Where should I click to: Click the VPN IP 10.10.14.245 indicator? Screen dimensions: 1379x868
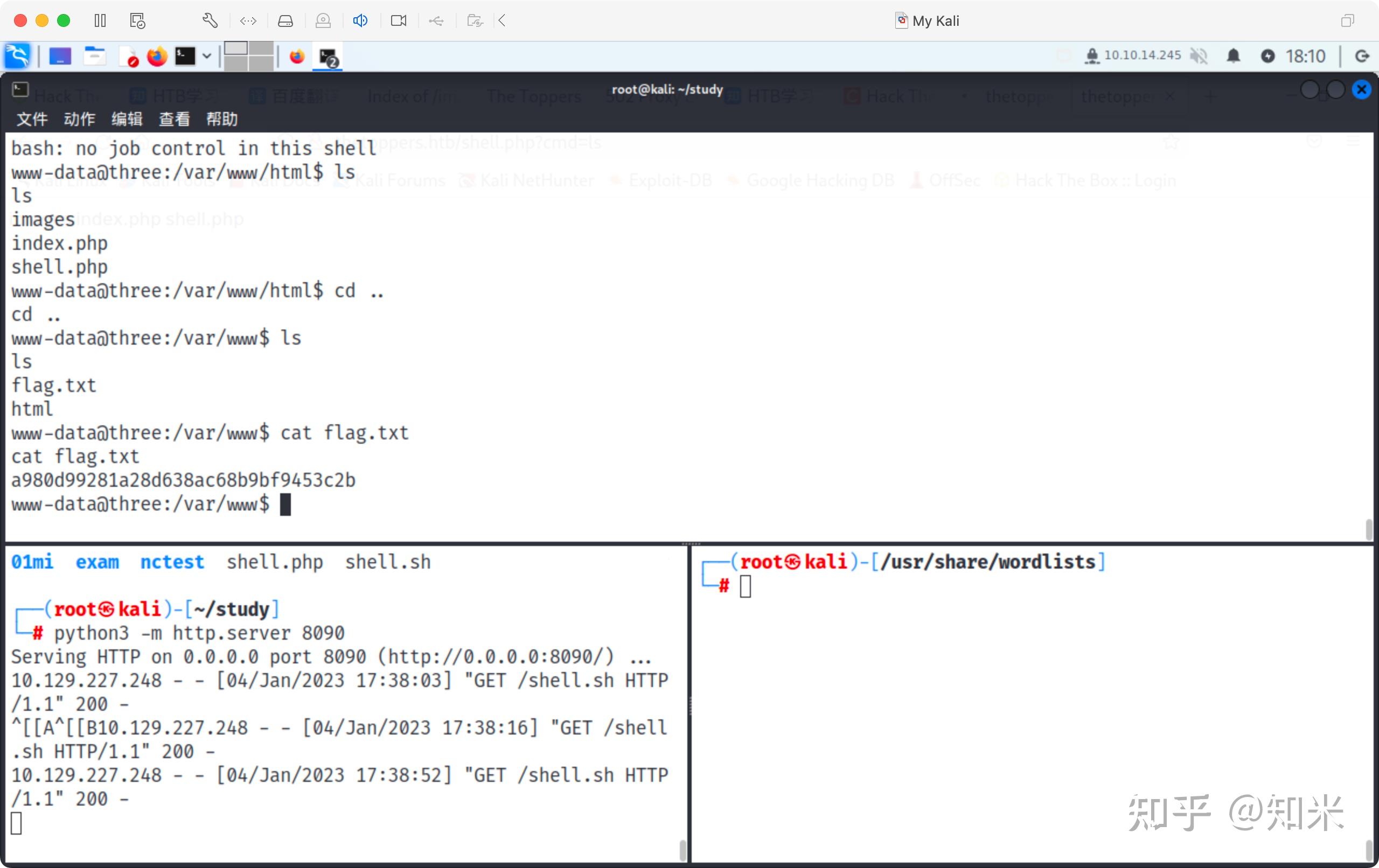[1132, 55]
